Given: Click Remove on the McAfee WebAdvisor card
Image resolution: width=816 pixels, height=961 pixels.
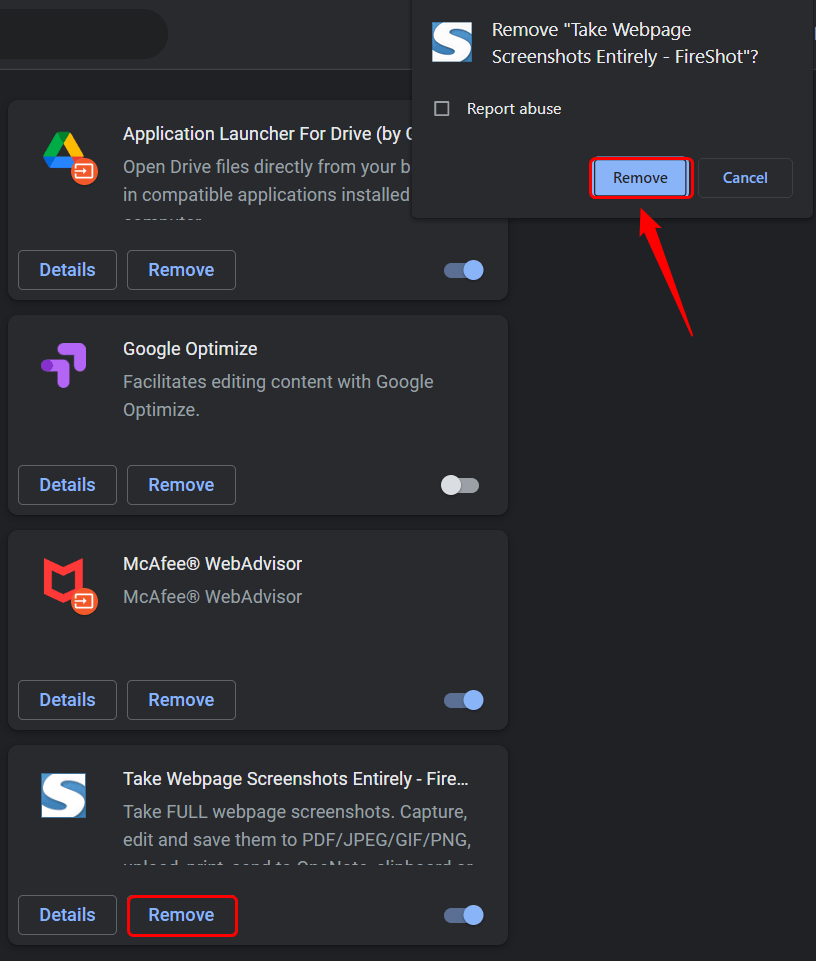Looking at the screenshot, I should click(x=181, y=700).
